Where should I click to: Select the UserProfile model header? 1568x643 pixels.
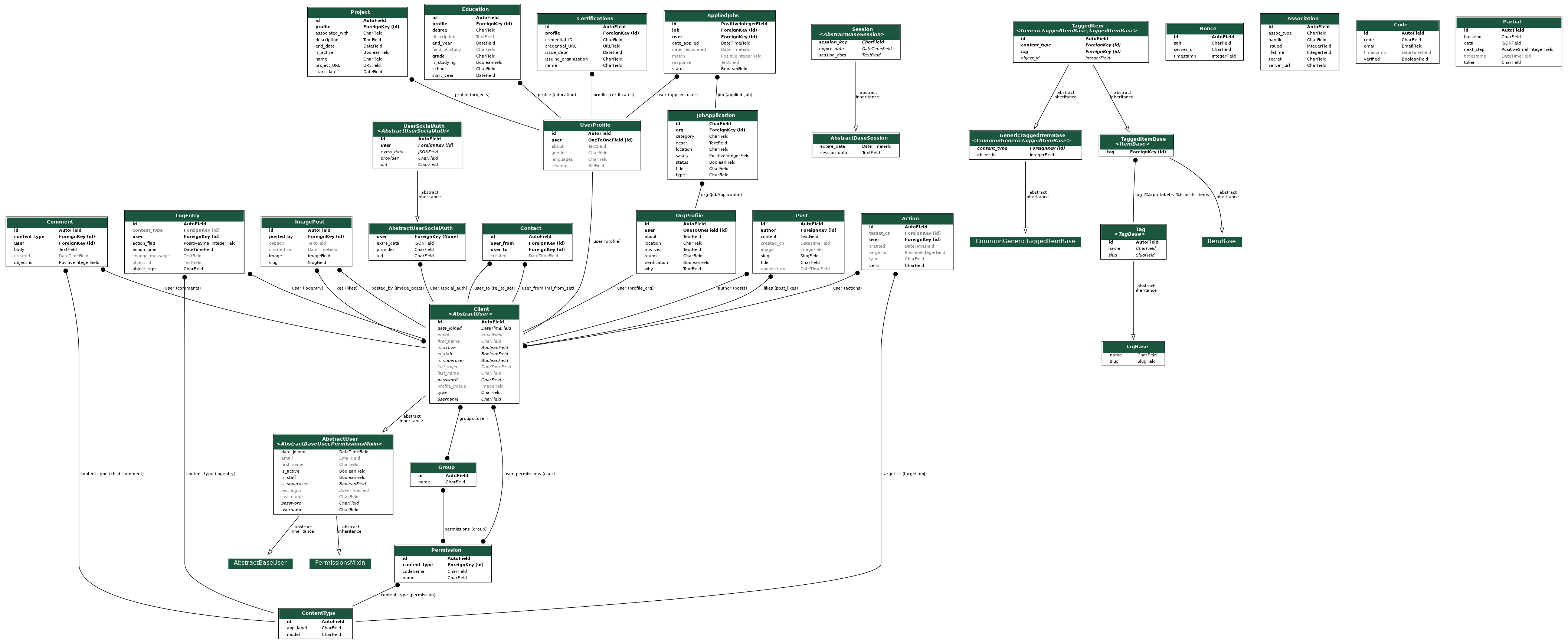pyautogui.click(x=592, y=125)
